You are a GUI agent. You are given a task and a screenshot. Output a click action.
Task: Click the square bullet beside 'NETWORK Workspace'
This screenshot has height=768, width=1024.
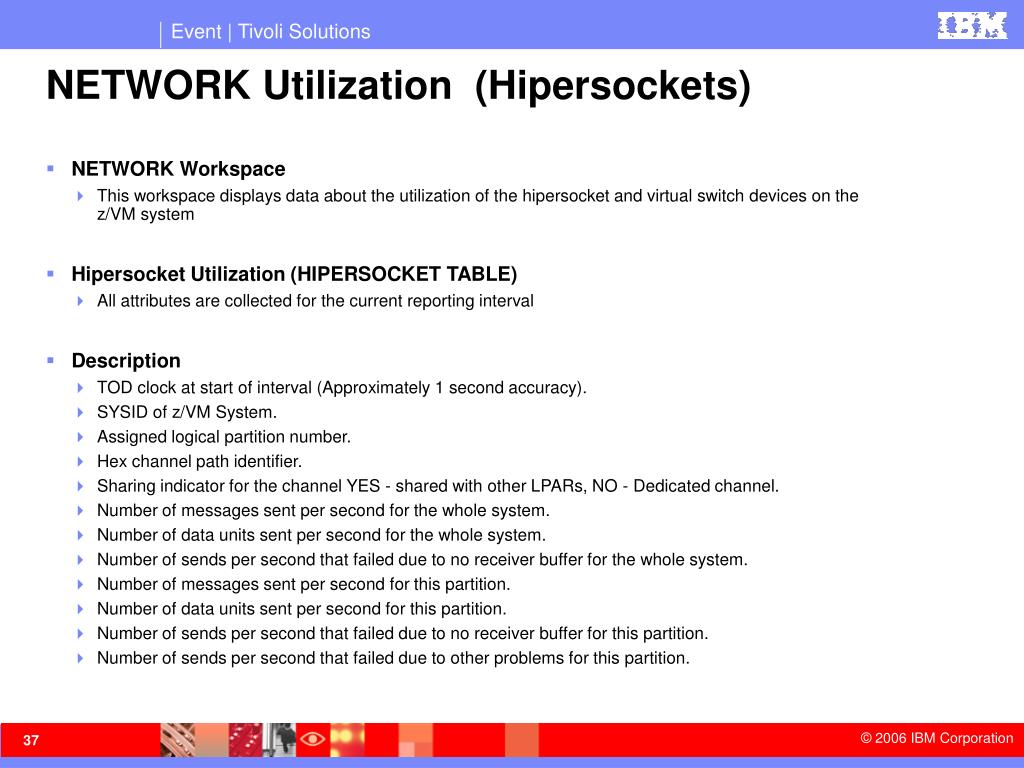tap(50, 169)
